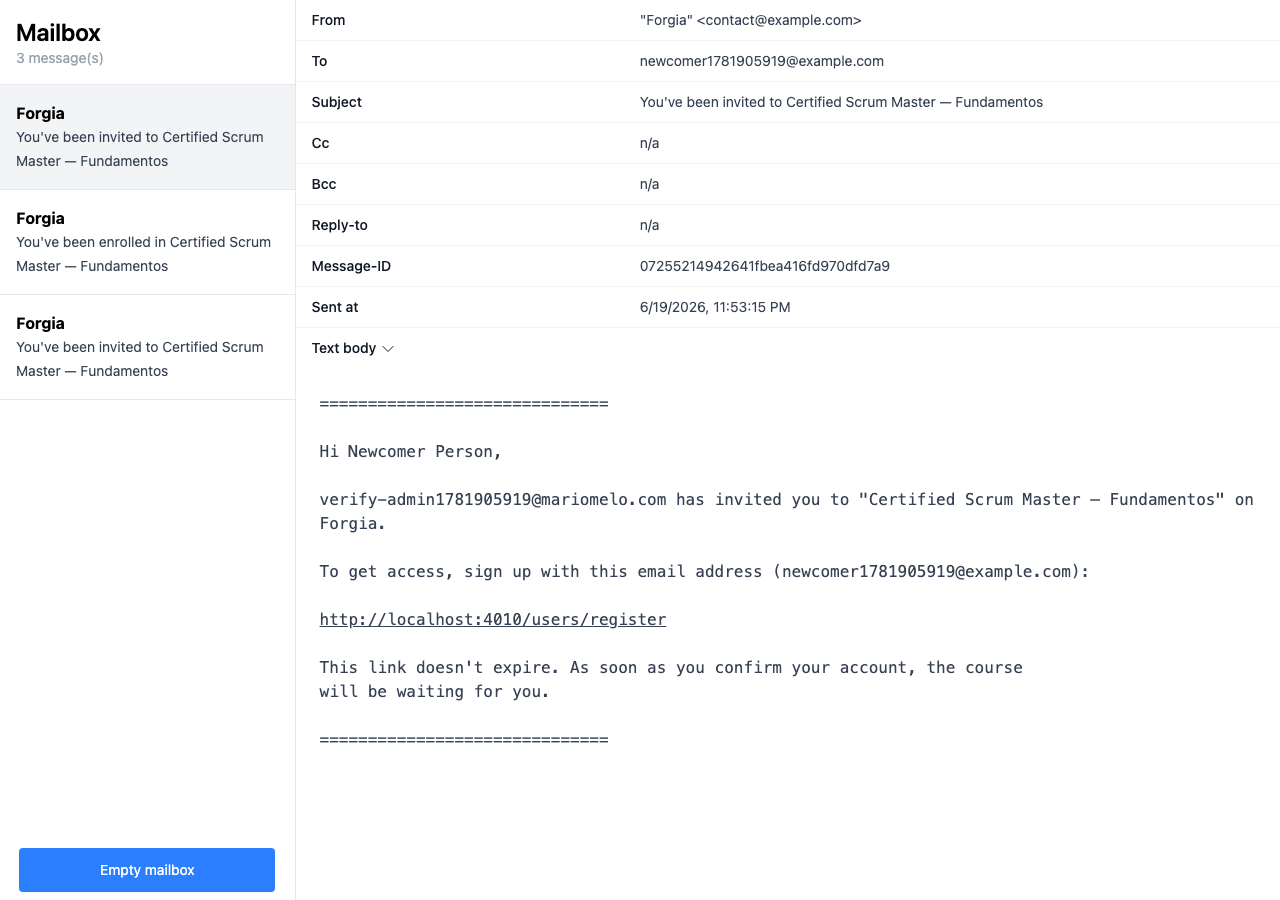Image resolution: width=1280 pixels, height=900 pixels.
Task: Click the "To get access, sign up" line
Action: tap(704, 571)
